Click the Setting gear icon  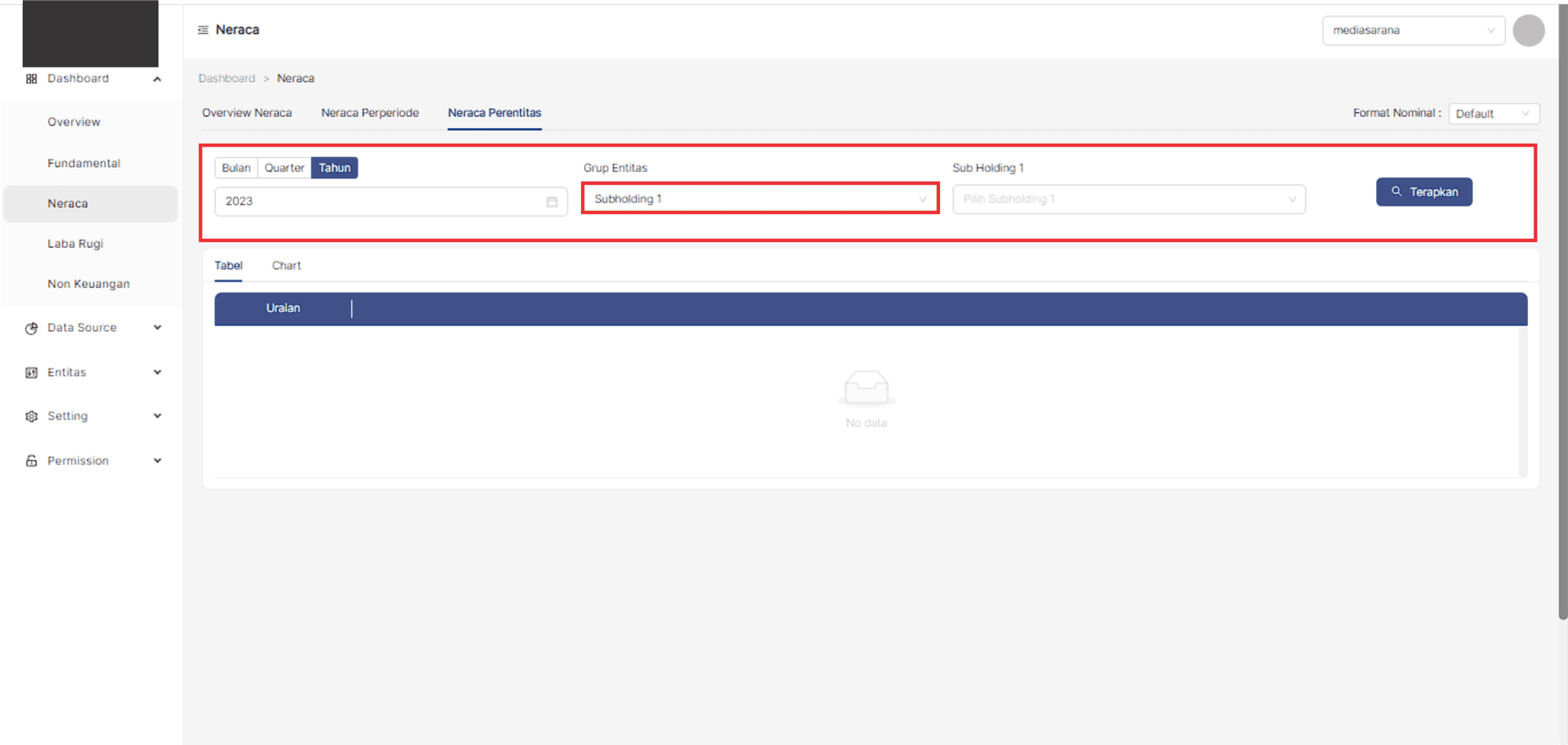point(31,416)
